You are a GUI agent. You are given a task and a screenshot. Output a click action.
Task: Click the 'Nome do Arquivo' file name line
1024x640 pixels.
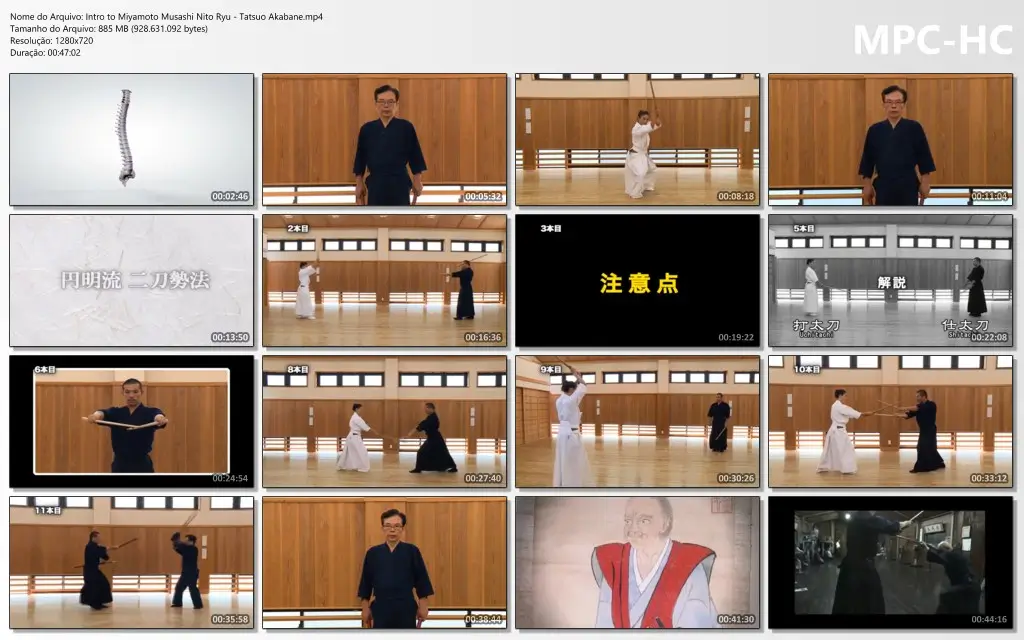click(x=167, y=16)
